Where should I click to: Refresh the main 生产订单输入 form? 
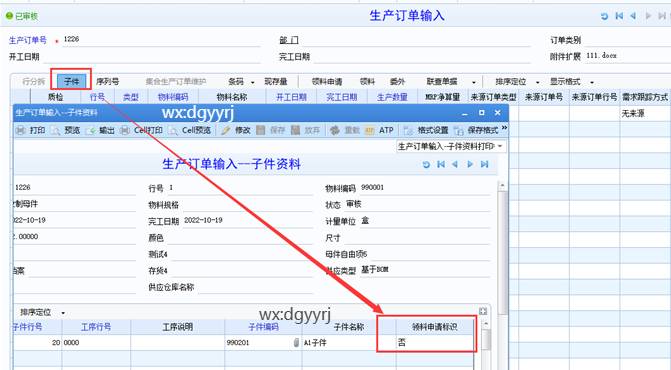pyautogui.click(x=604, y=16)
